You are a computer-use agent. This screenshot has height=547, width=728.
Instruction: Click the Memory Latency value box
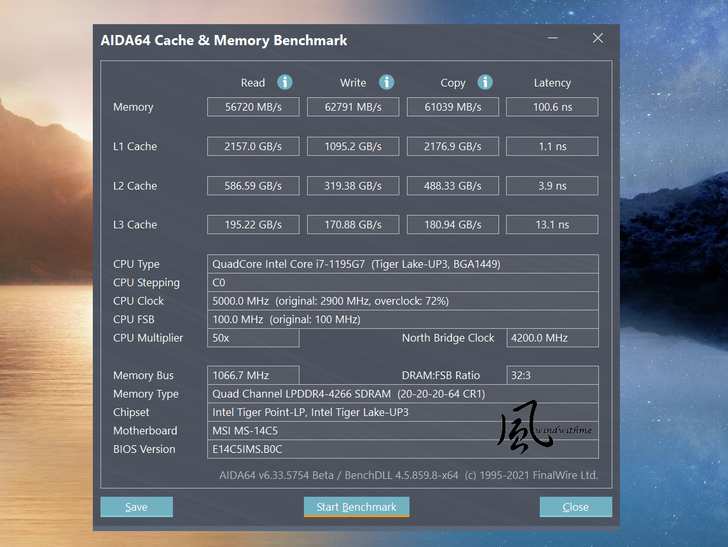552,107
